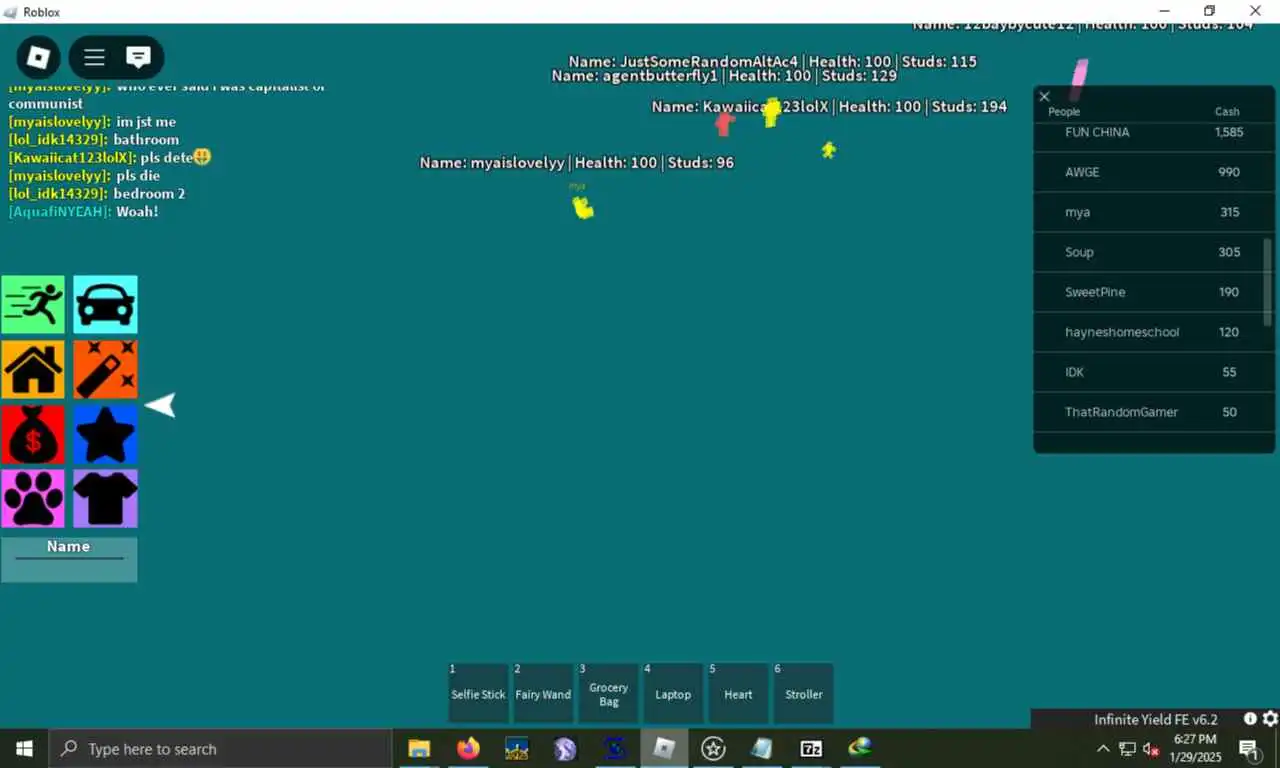Open File Explorer from taskbar
Screen dimensions: 1280x768
point(419,748)
